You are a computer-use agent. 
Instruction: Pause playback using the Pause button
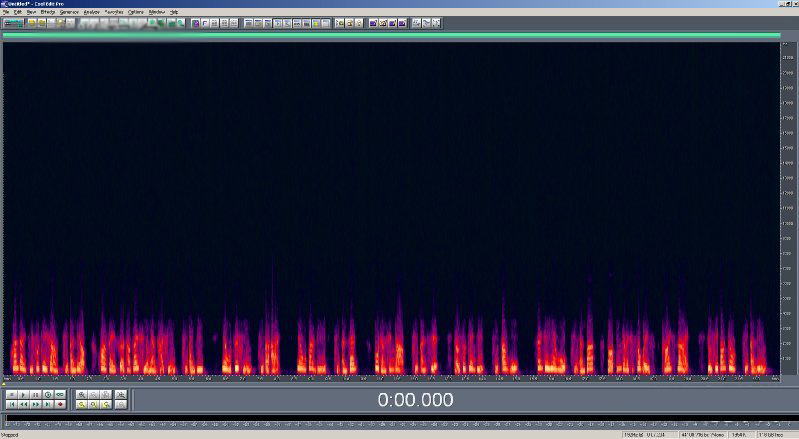(x=35, y=395)
